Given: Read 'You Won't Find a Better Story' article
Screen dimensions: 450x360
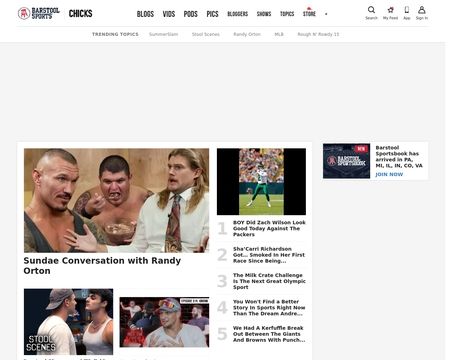Looking at the screenshot, I should 269,308.
